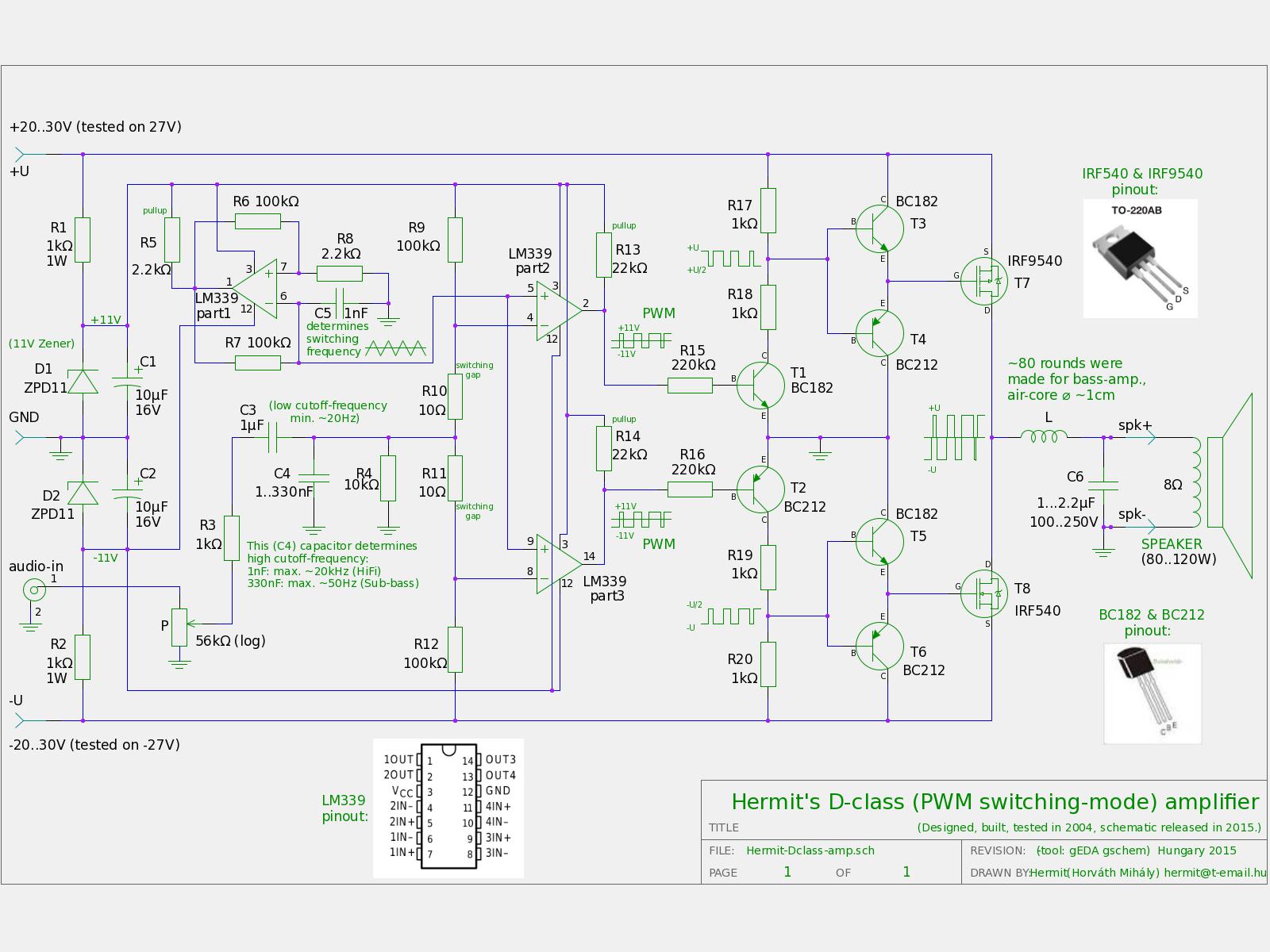Click the LM339 pinout chip diagram
The width and height of the screenshot is (1270, 952).
click(x=448, y=808)
